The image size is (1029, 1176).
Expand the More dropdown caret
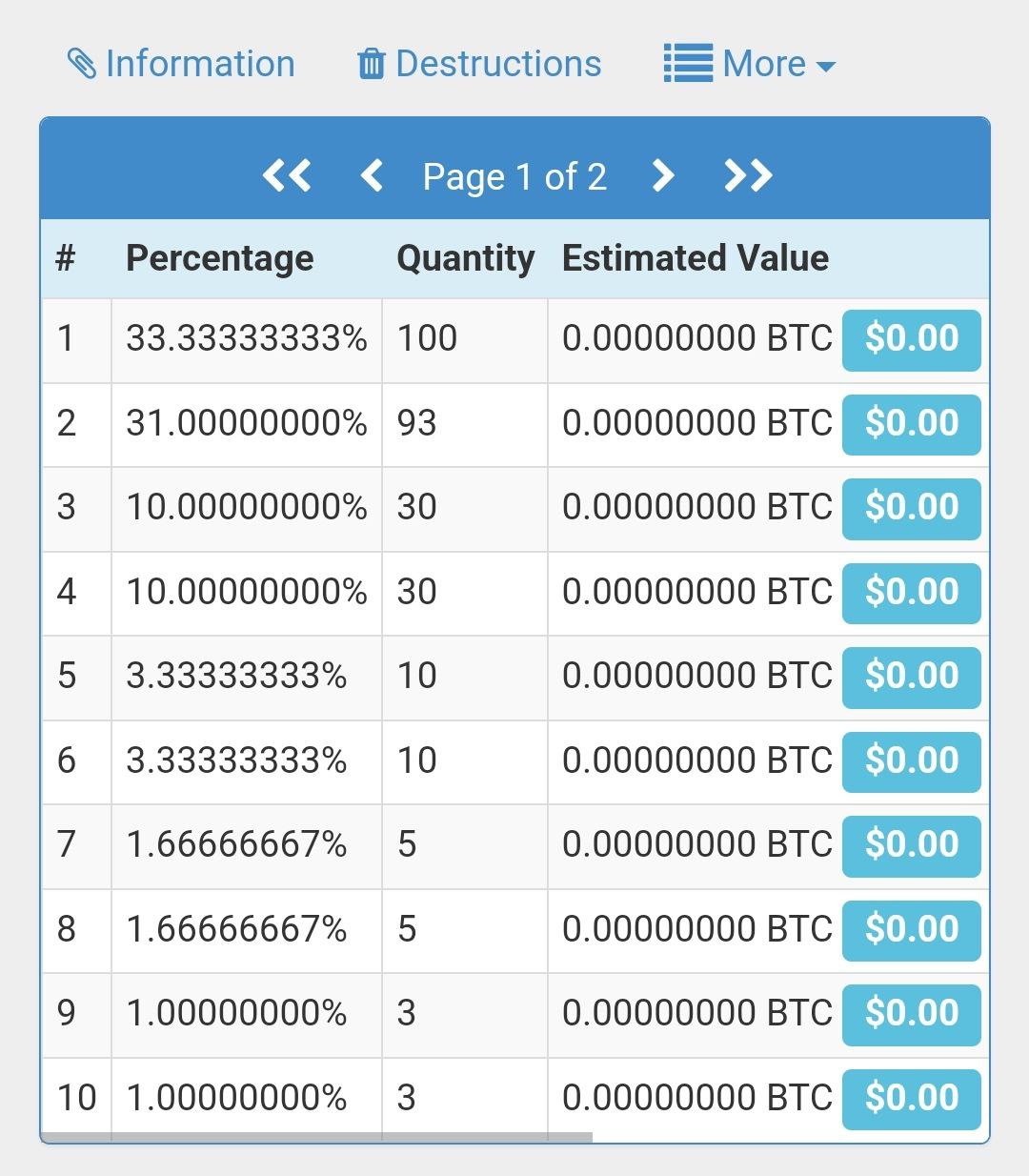tap(826, 67)
